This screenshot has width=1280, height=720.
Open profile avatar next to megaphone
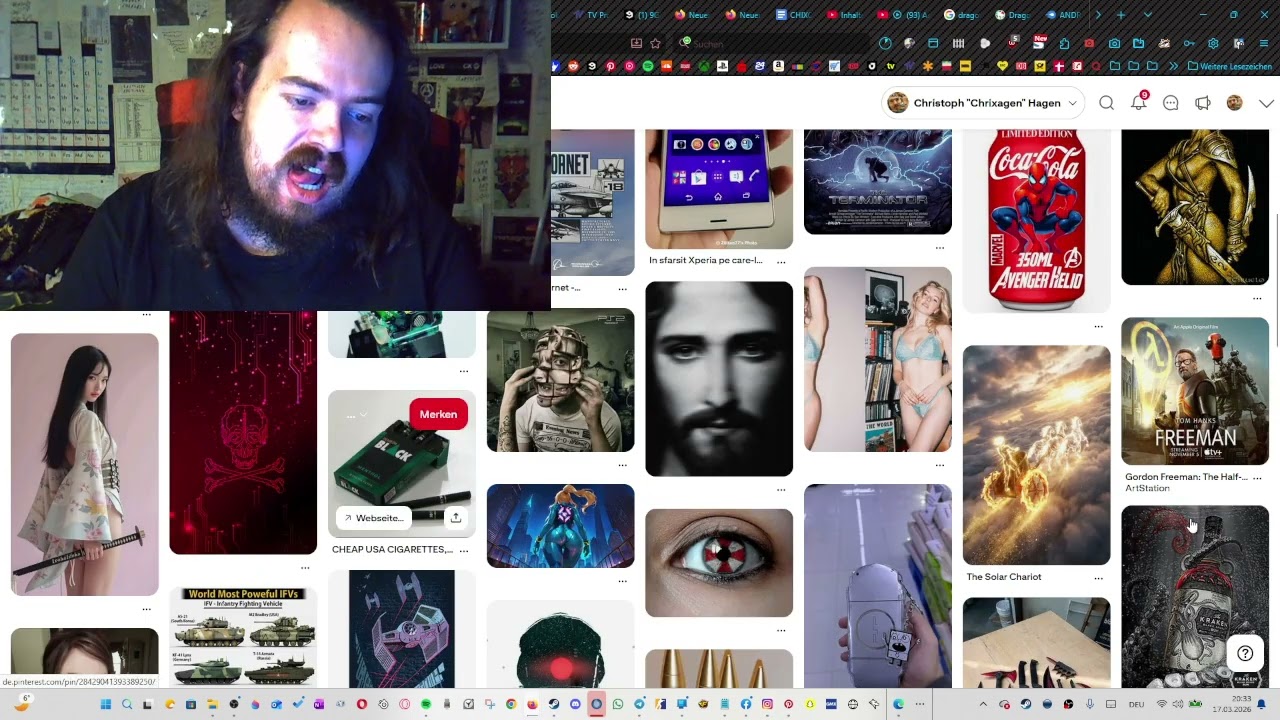coord(1234,103)
